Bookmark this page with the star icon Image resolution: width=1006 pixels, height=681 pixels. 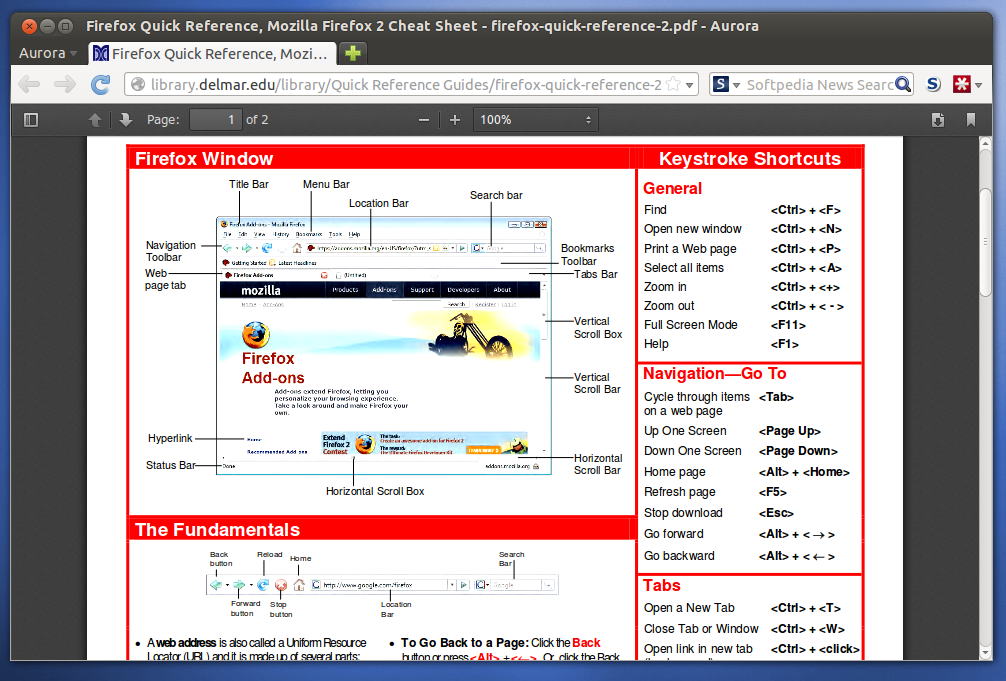674,85
